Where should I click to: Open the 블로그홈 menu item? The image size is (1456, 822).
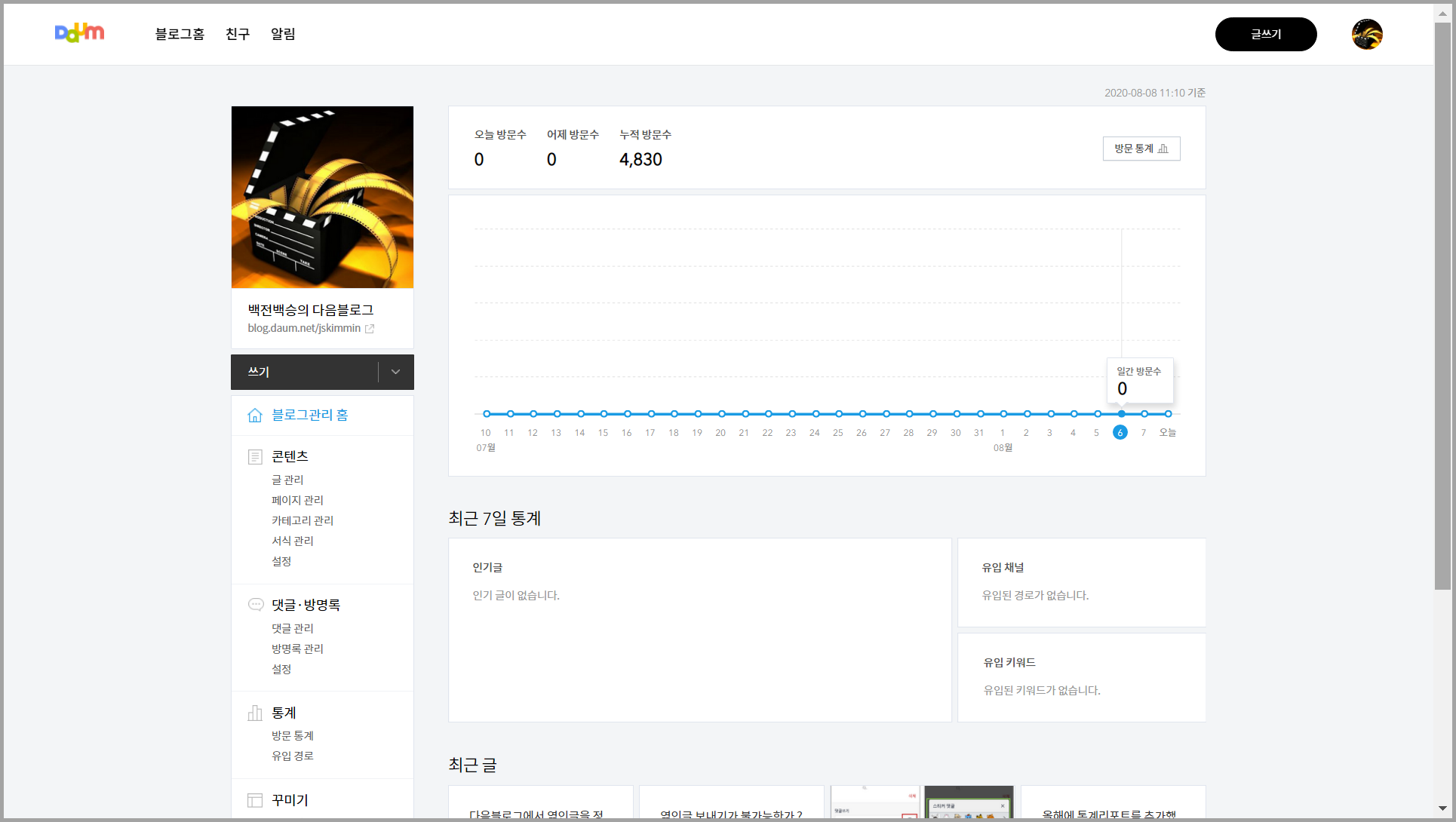point(180,34)
